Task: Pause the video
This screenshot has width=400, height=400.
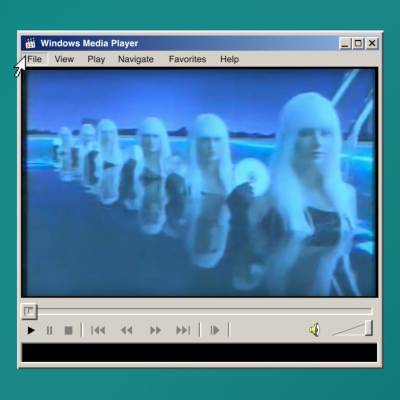Action: 49,330
